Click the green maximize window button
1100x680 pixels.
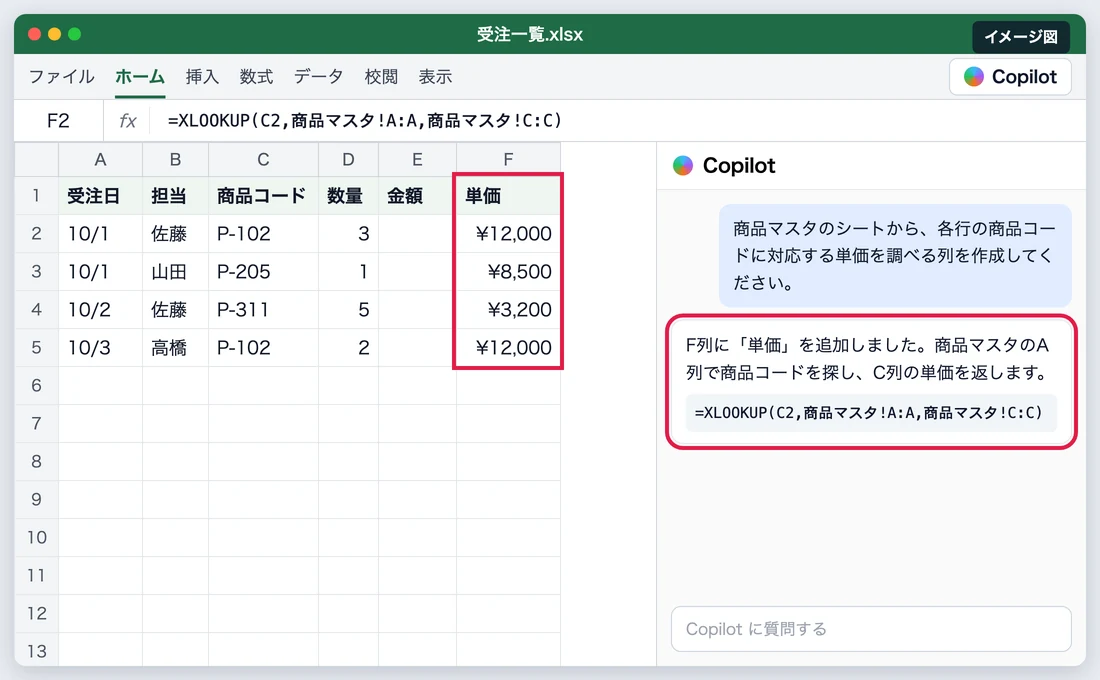pyautogui.click(x=74, y=34)
